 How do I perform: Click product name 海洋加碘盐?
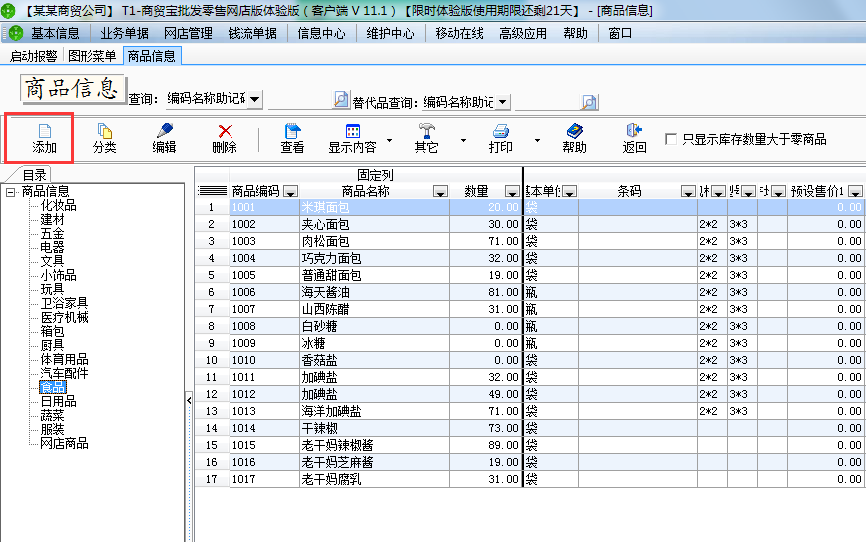tap(331, 412)
